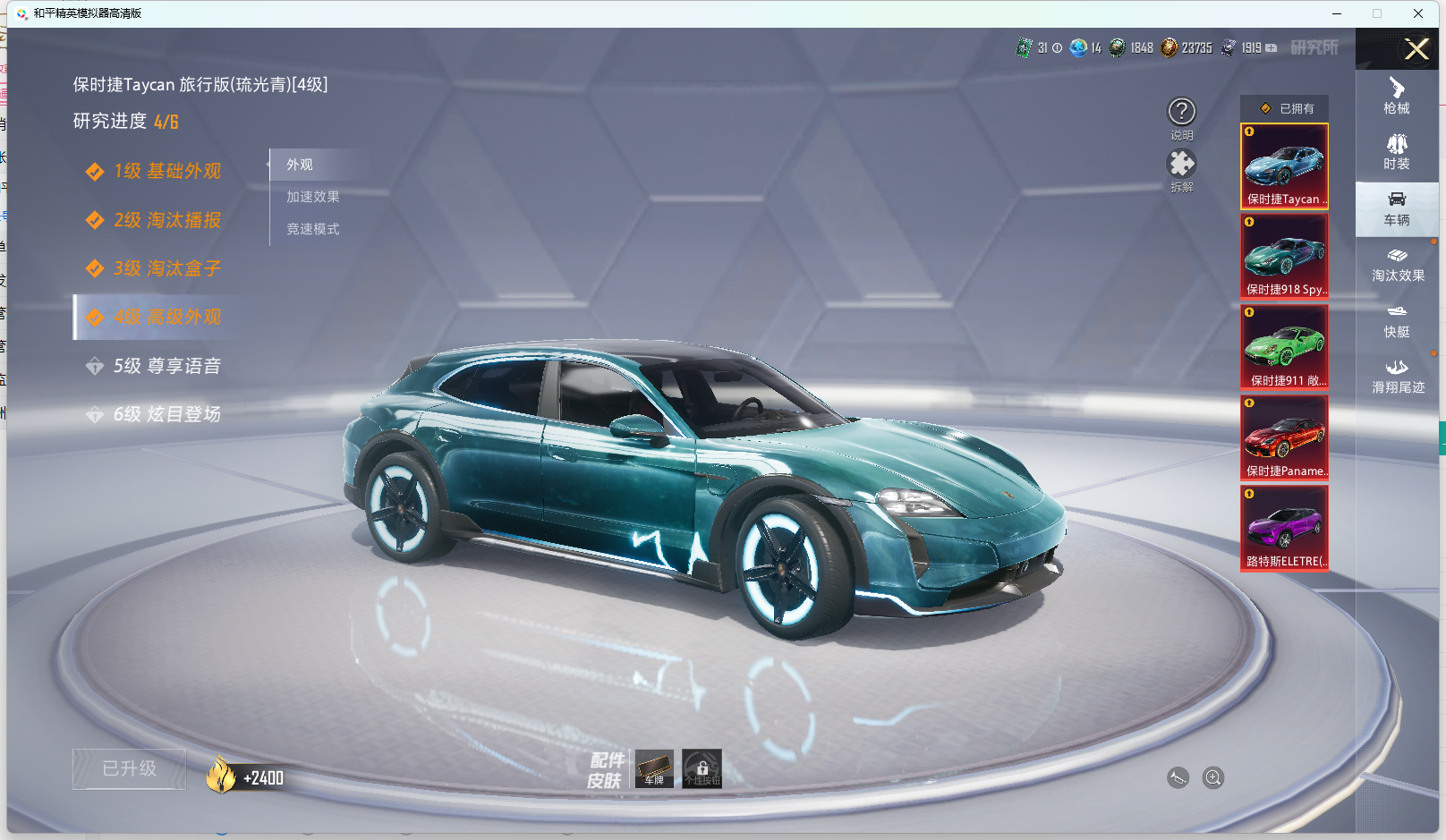Image resolution: width=1446 pixels, height=840 pixels.
Task: Select the 6级 炫目登场 level
Action: [x=166, y=414]
